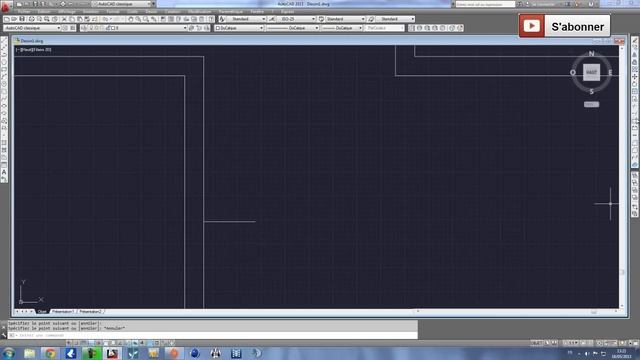Switch to the Présentation1 layout tab

click(x=63, y=312)
